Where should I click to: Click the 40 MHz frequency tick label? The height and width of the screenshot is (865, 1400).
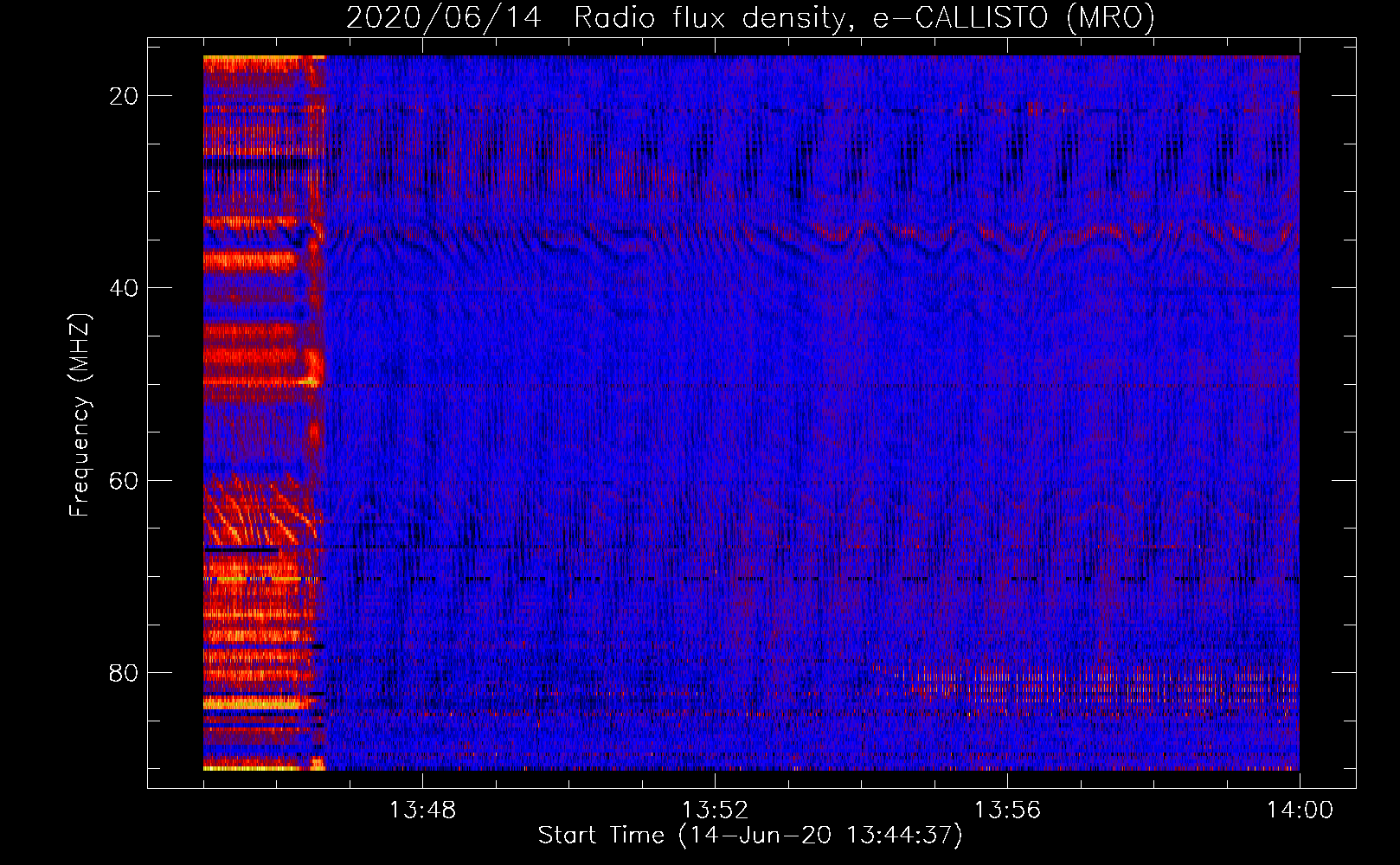click(x=124, y=288)
